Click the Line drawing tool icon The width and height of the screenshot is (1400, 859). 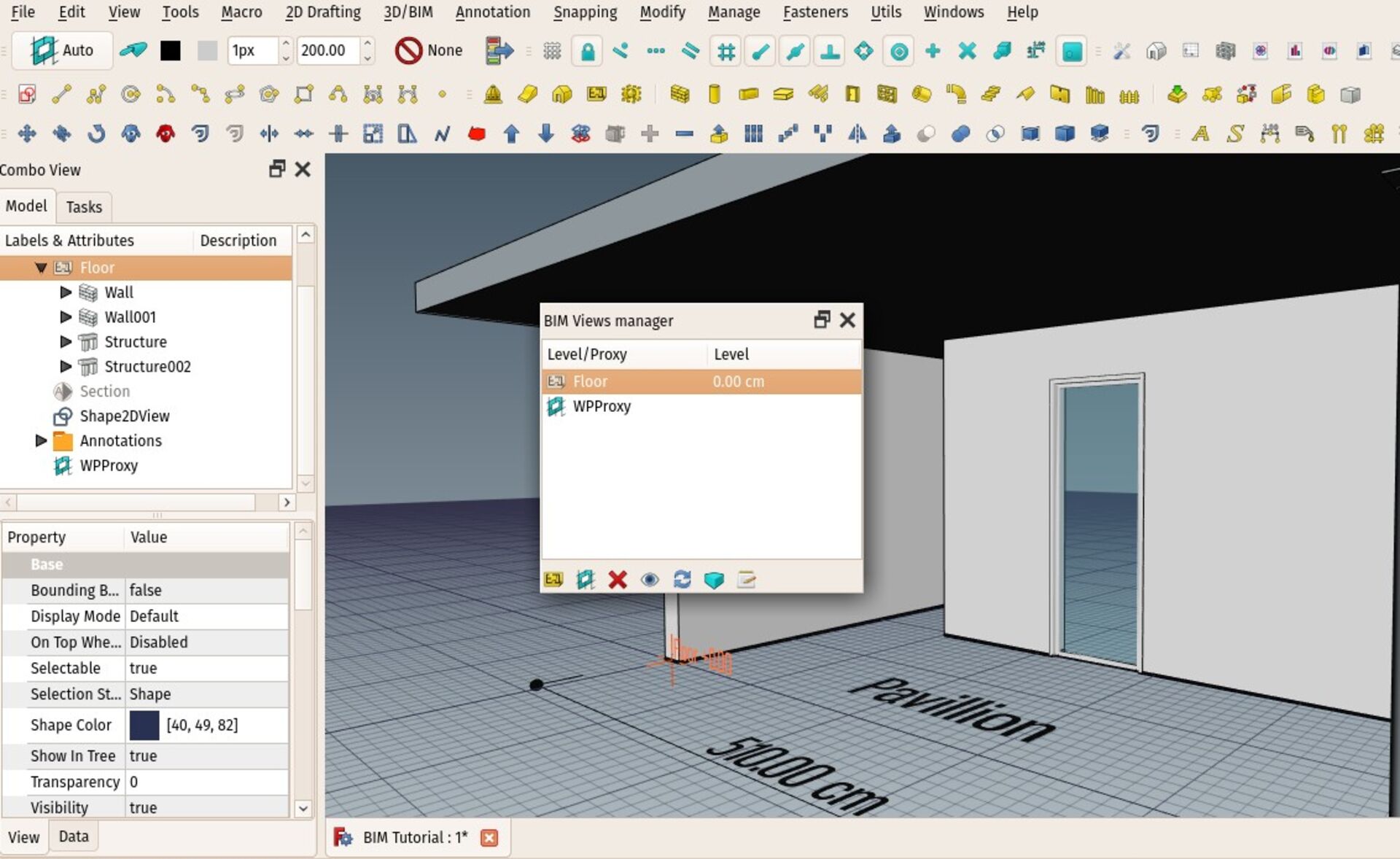61,94
